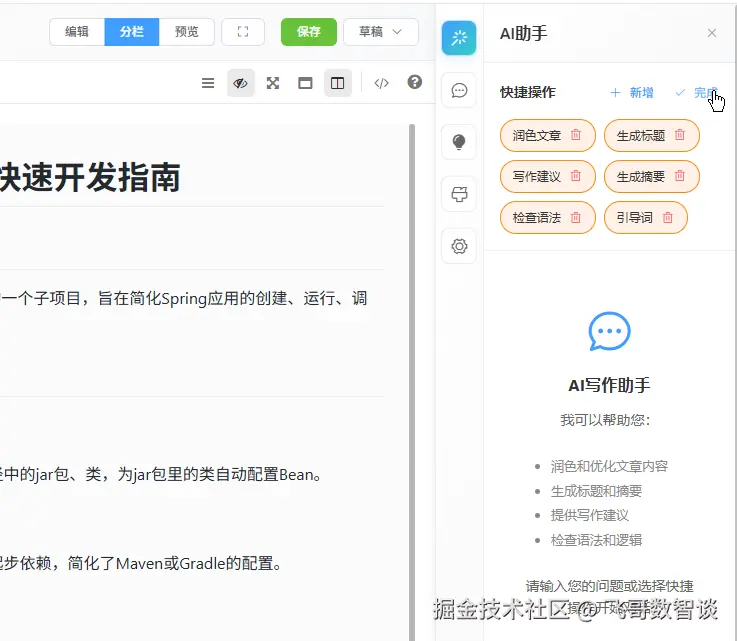Toggle the split-column editor view icon
The image size is (737, 641).
pos(337,83)
